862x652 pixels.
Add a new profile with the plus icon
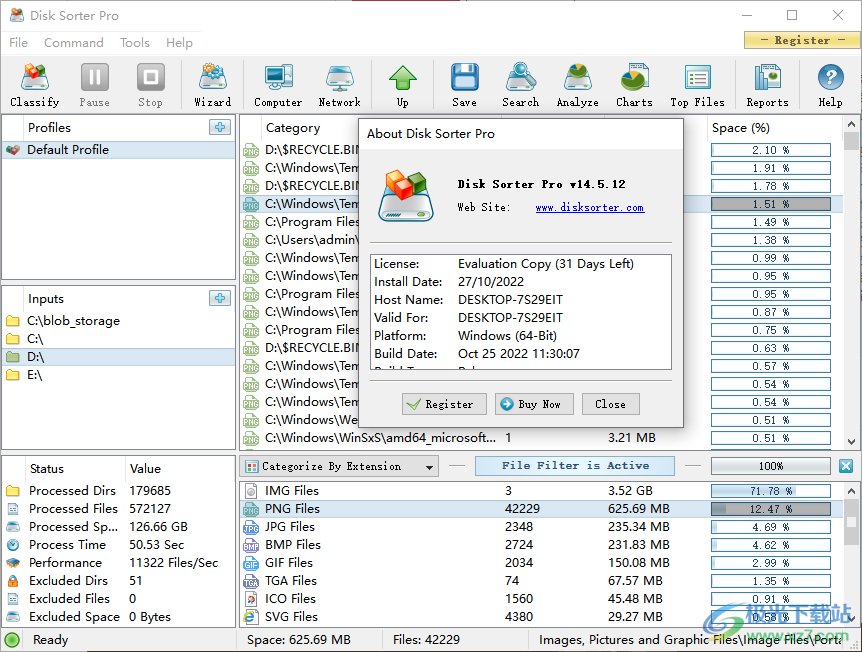pos(220,127)
